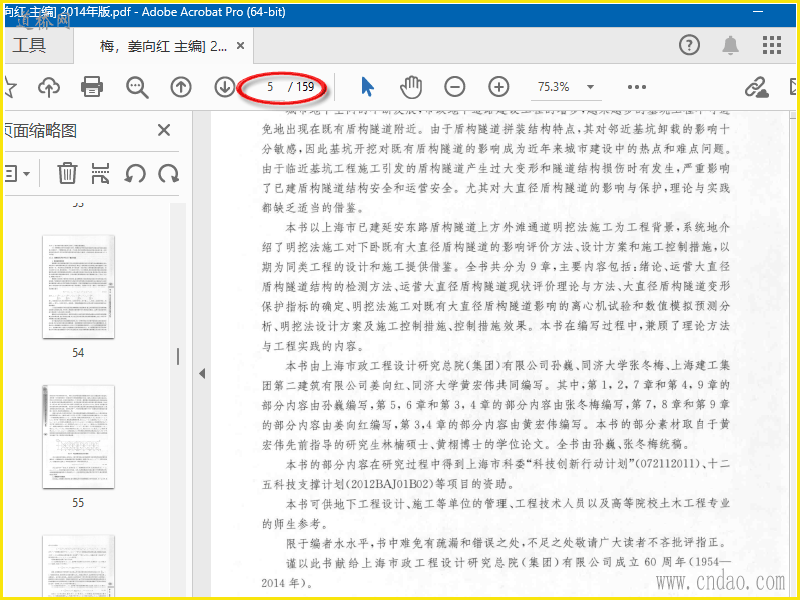Image resolution: width=800 pixels, height=600 pixels.
Task: Choose the hand pan tool
Action: coord(411,87)
